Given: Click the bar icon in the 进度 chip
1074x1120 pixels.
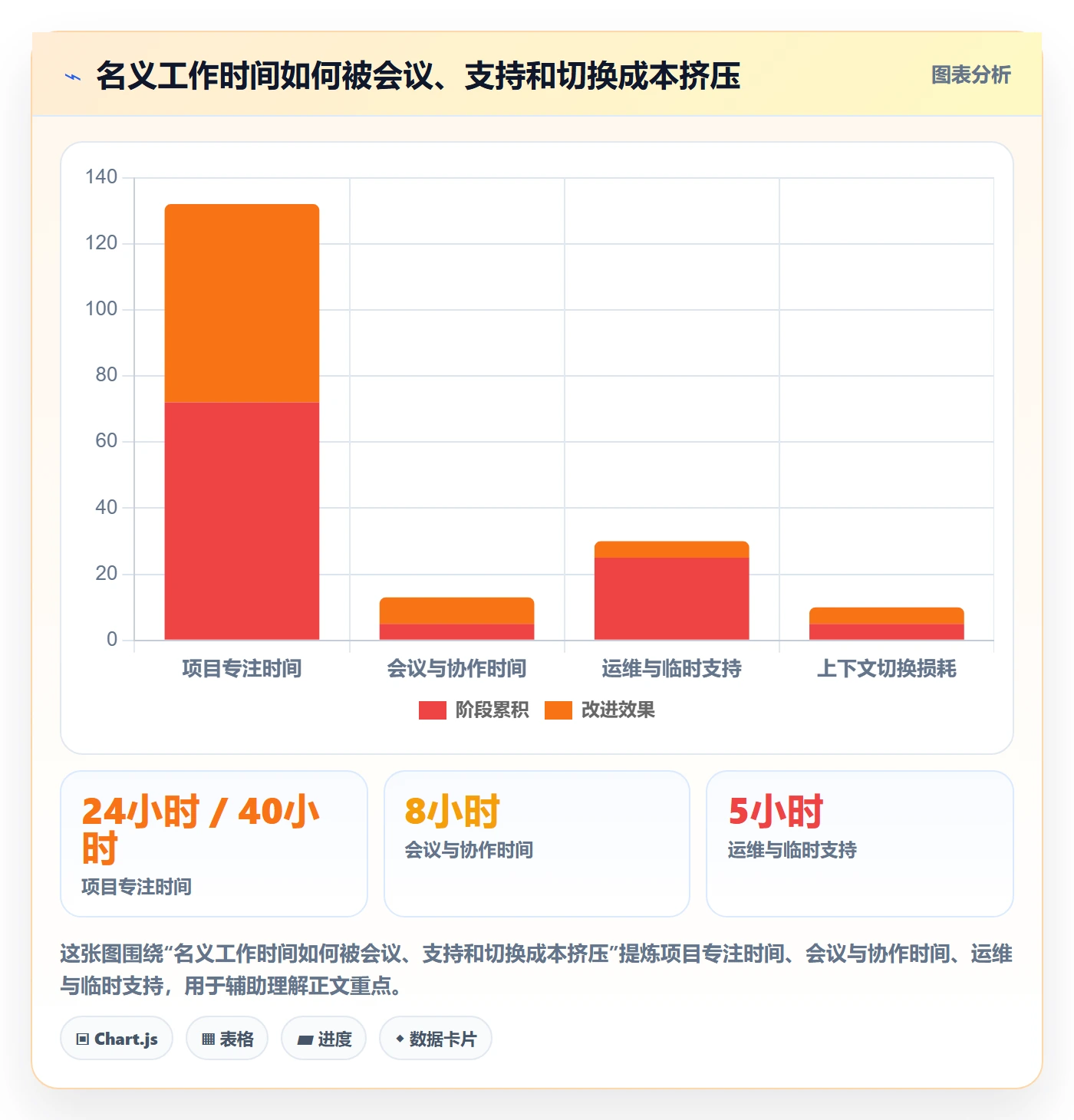Looking at the screenshot, I should point(305,1040).
